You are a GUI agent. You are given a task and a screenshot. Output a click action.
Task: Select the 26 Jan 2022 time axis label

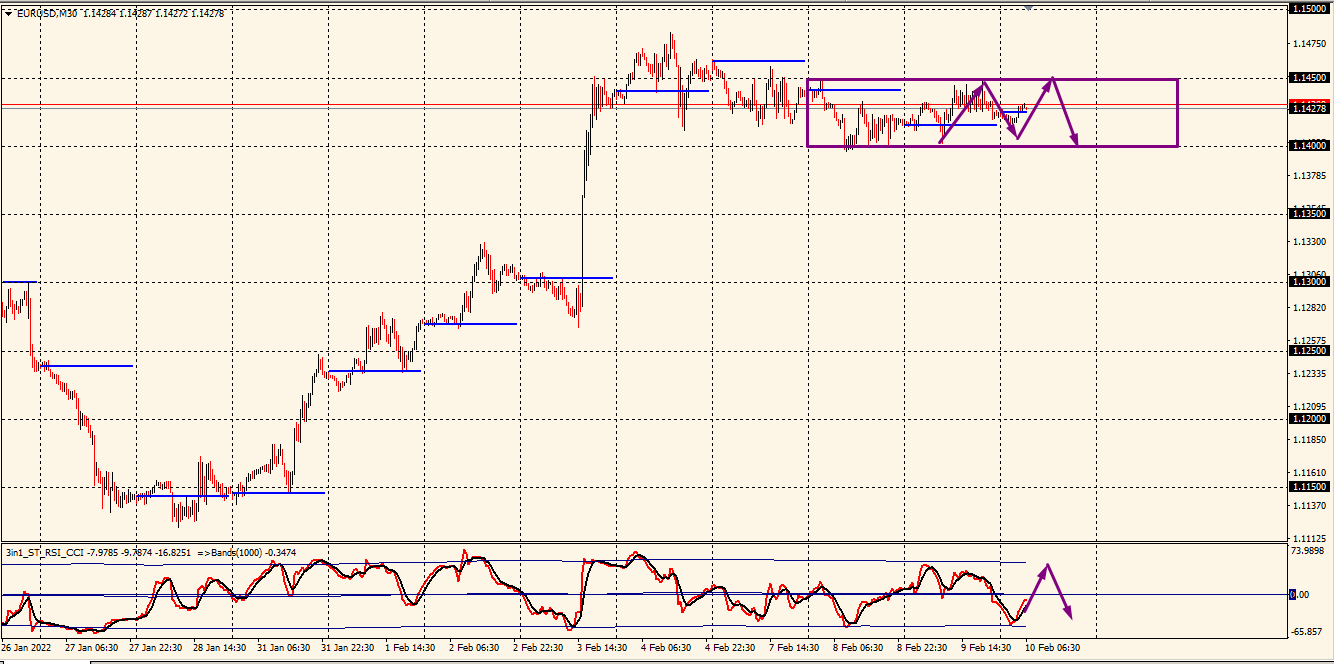point(26,648)
